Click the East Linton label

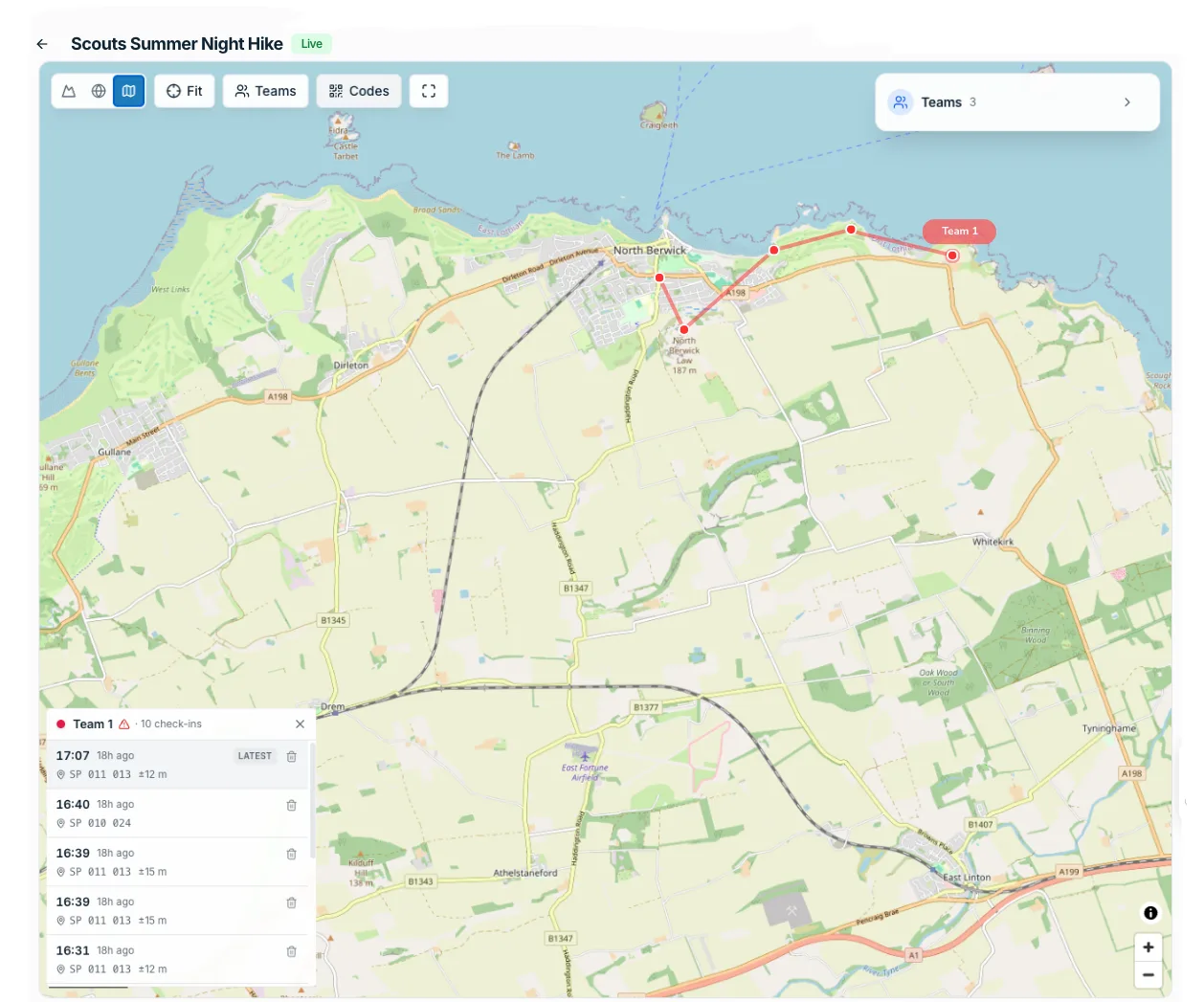(968, 878)
